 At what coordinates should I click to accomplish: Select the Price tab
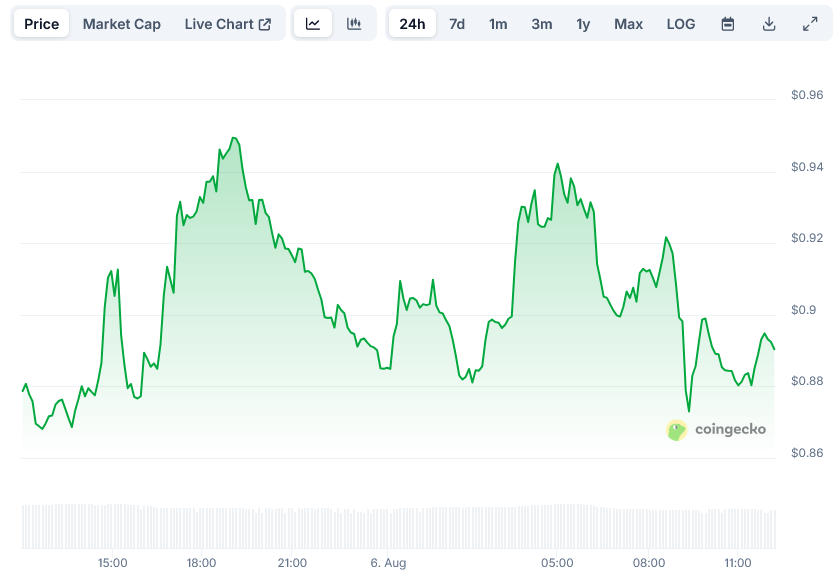click(41, 24)
